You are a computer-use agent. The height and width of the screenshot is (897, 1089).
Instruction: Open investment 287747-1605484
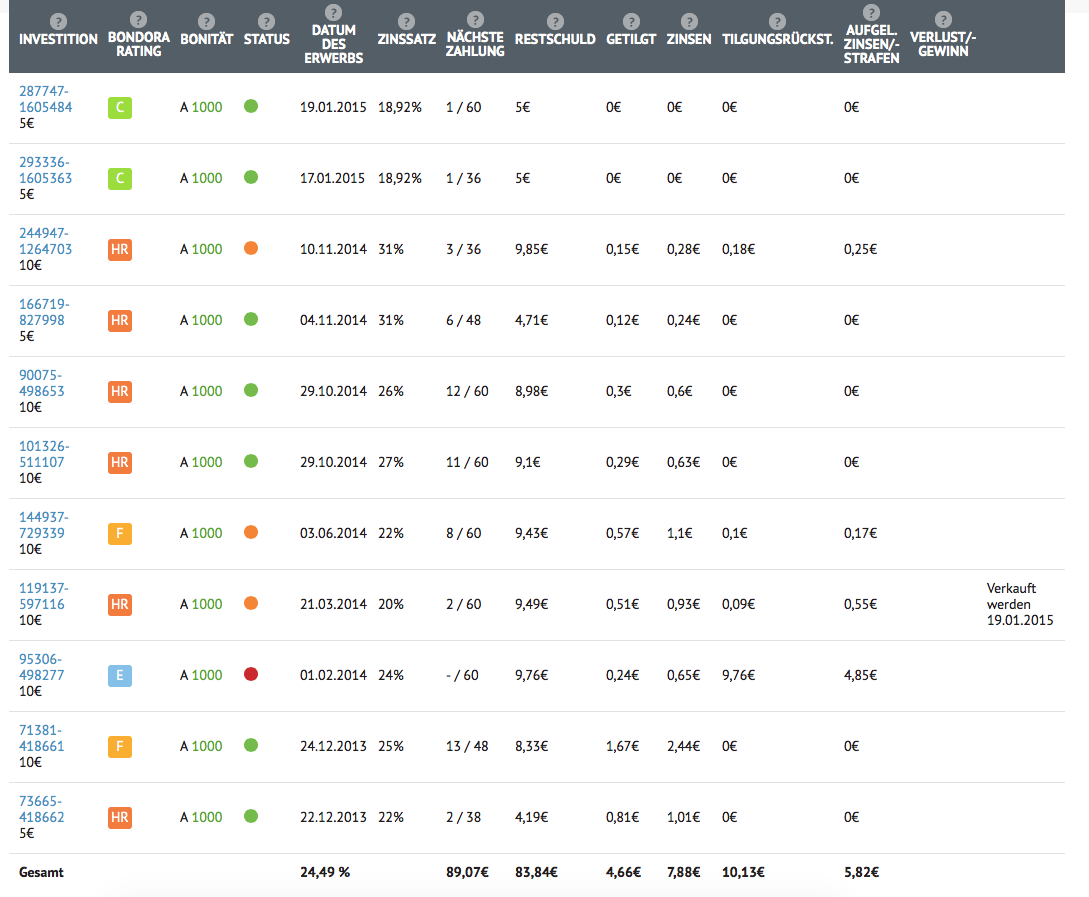[45, 99]
